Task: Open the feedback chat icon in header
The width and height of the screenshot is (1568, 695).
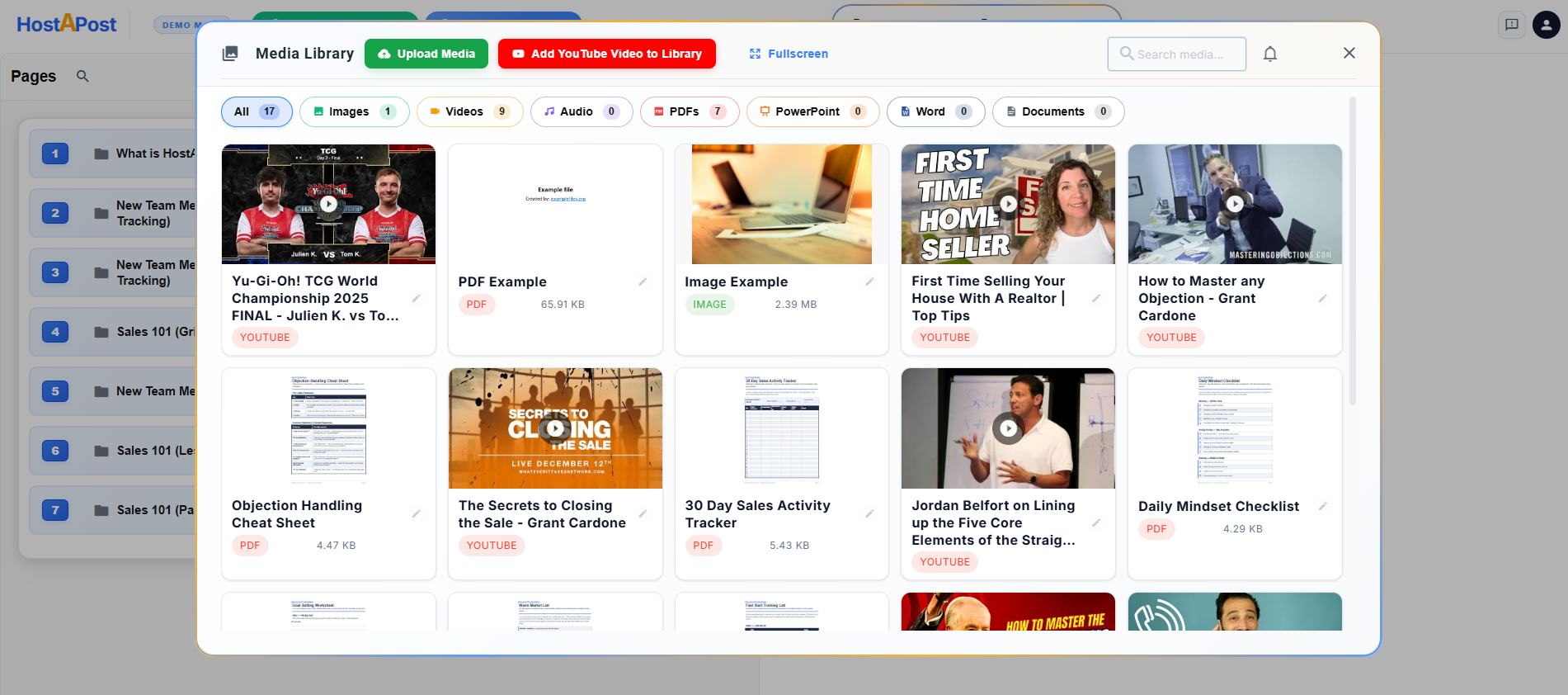Action: coord(1511,25)
